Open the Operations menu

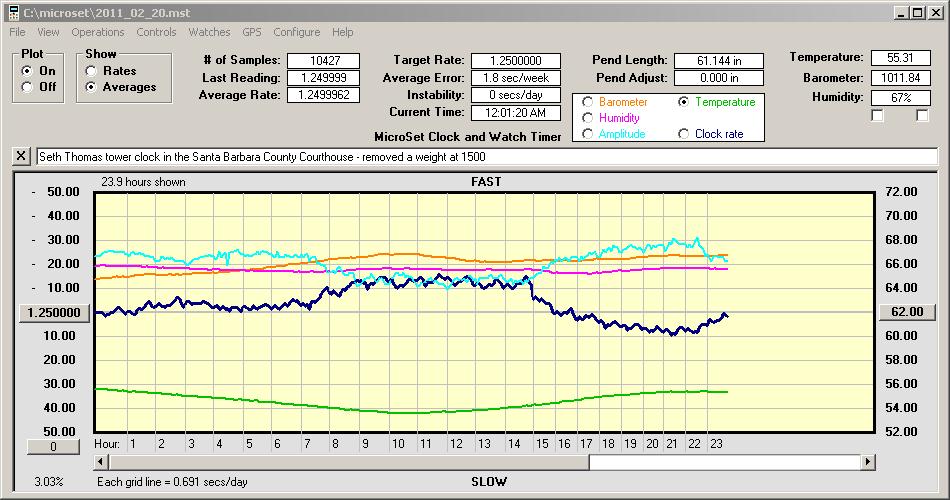[x=98, y=32]
